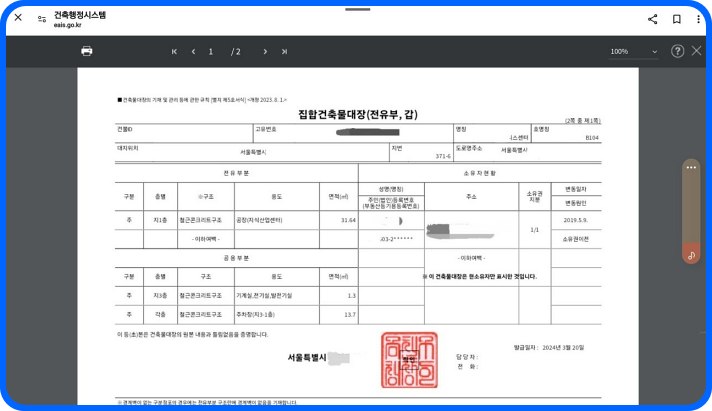Select the 공용부분 section header
Screen dimensions: 712x411
point(236,258)
